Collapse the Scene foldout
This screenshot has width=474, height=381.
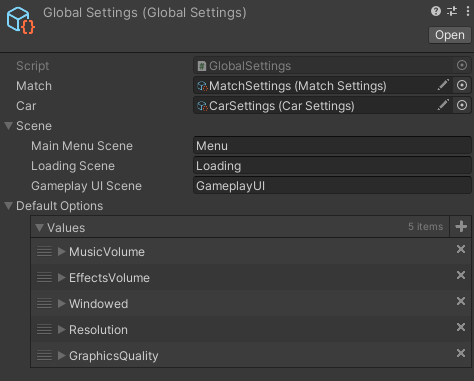point(9,126)
